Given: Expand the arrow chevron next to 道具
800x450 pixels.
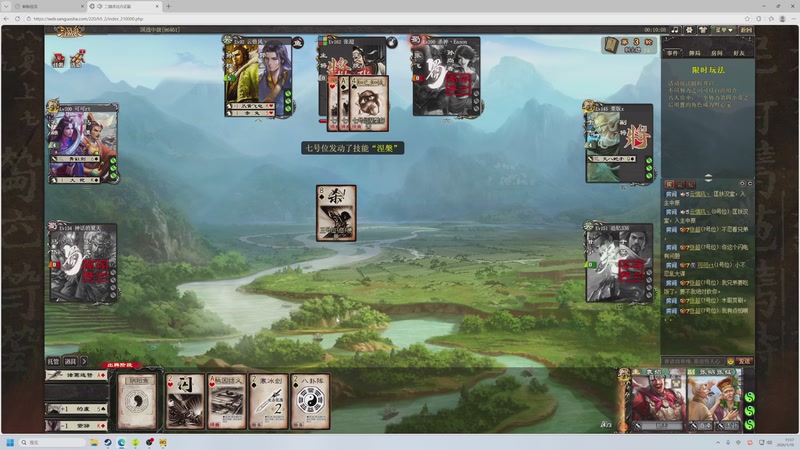Looking at the screenshot, I should click(84, 361).
